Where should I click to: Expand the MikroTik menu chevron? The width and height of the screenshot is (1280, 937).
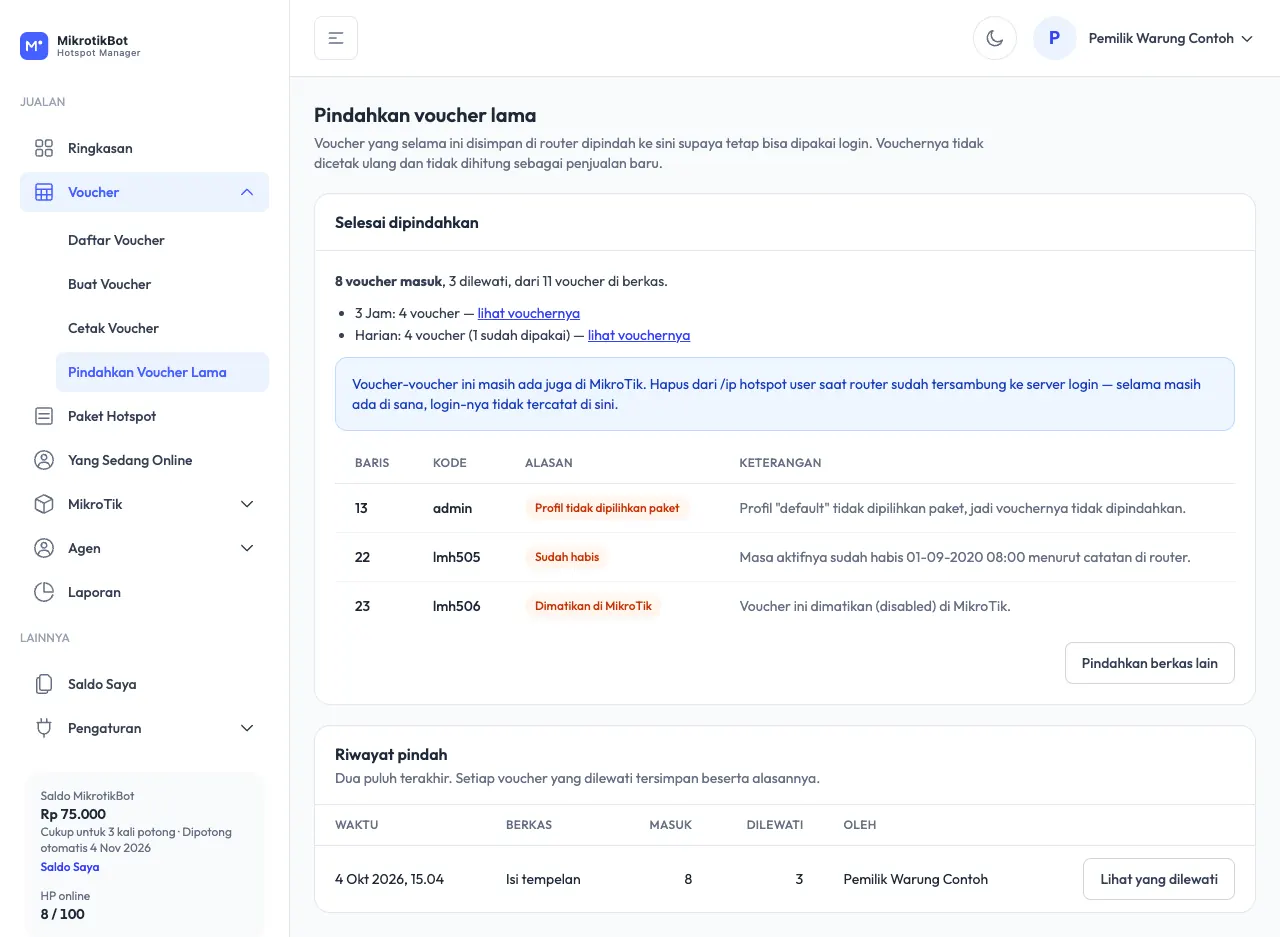click(247, 504)
